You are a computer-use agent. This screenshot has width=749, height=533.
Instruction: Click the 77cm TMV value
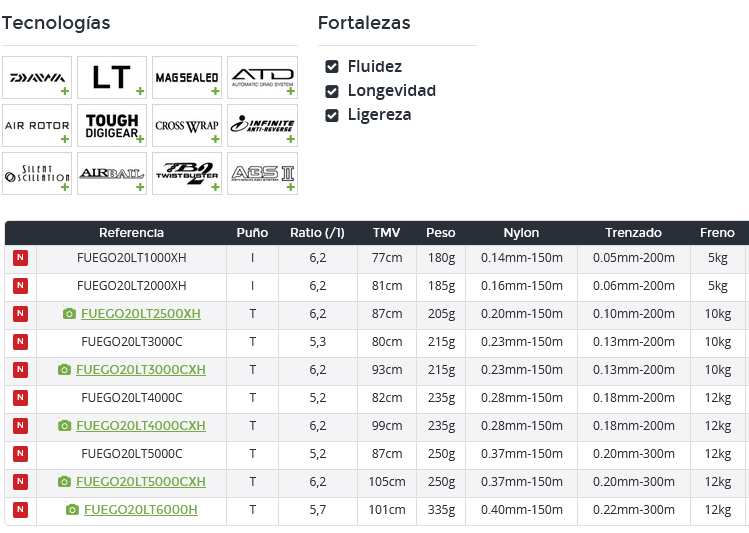(x=387, y=258)
